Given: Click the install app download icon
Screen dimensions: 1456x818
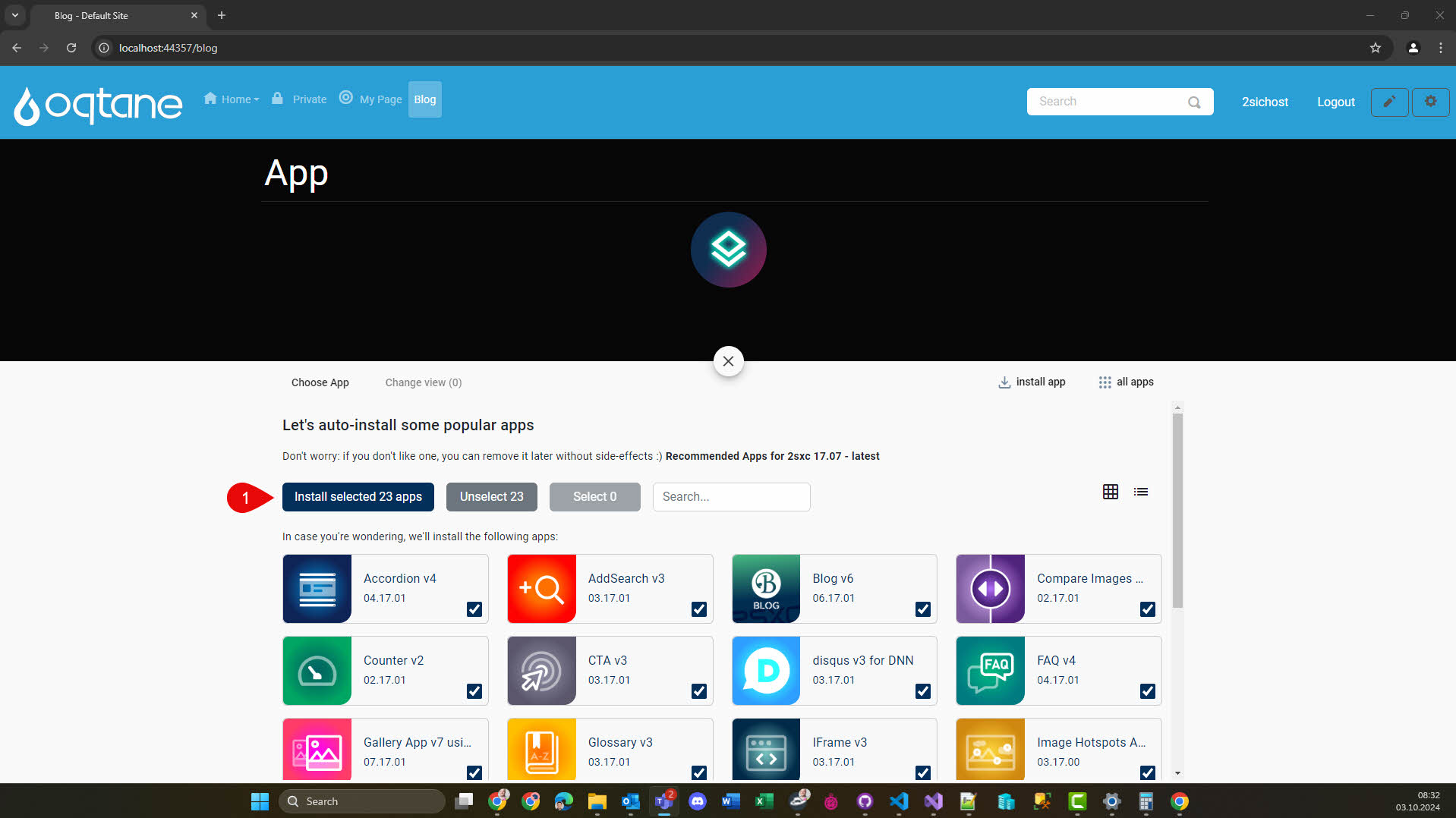Looking at the screenshot, I should click(x=1004, y=382).
